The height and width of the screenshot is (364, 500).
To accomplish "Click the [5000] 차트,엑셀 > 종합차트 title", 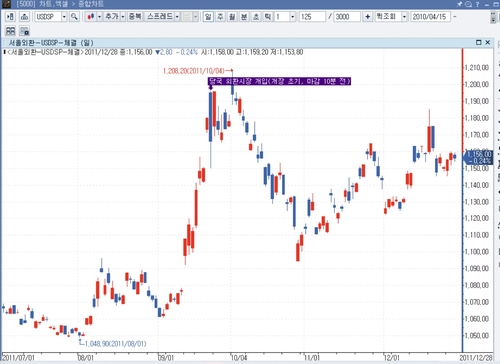I will (x=60, y=4).
